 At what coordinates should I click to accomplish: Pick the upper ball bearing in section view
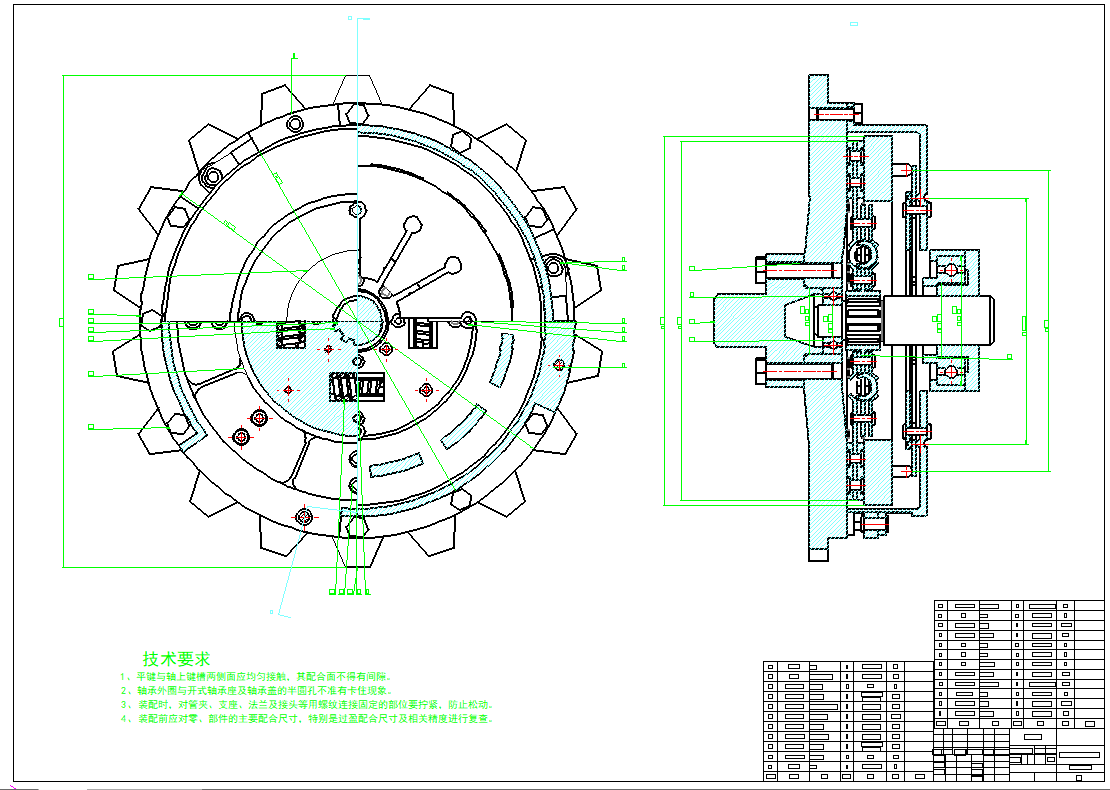949,269
